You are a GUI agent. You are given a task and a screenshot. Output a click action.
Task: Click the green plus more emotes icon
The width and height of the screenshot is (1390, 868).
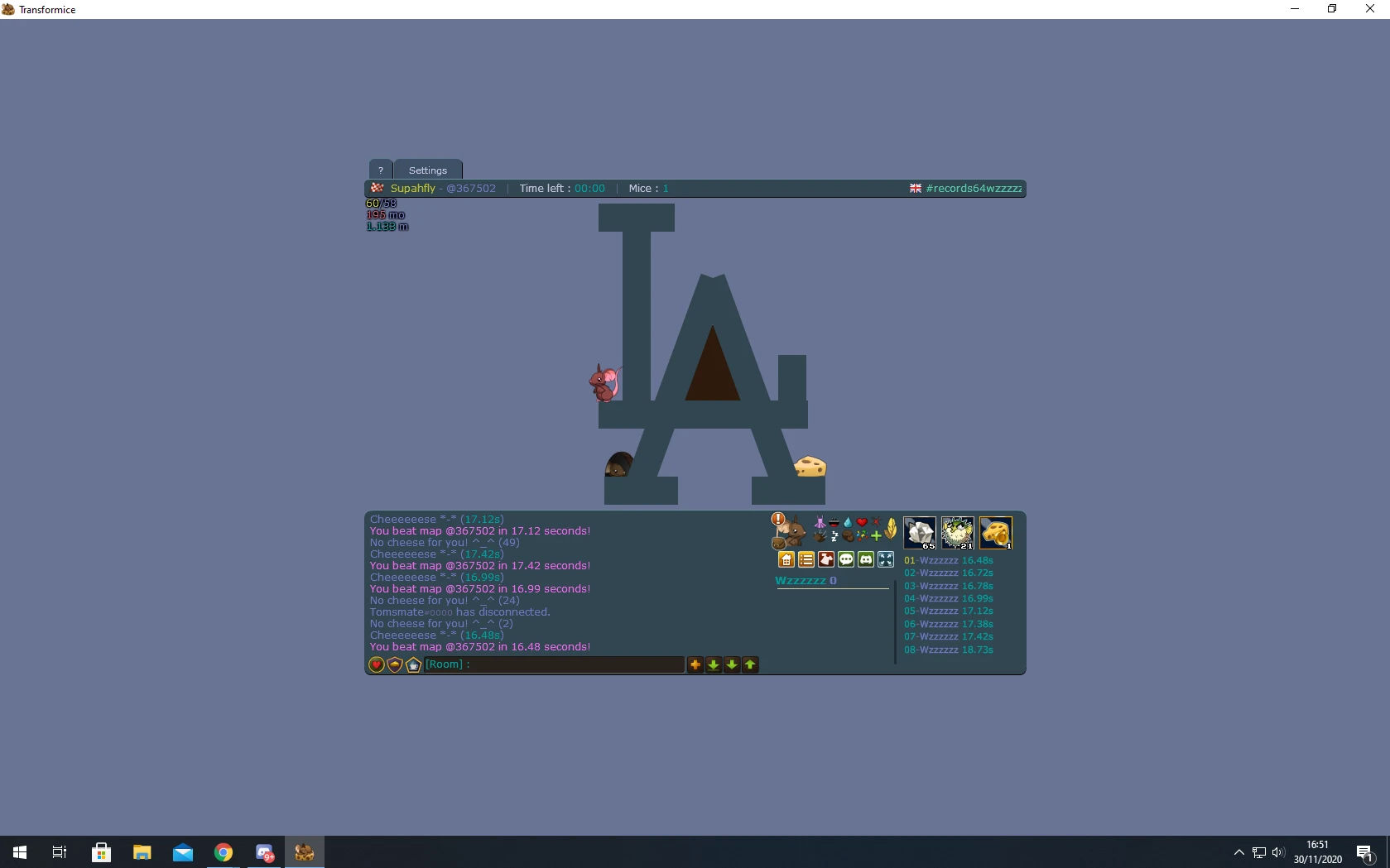click(x=876, y=536)
